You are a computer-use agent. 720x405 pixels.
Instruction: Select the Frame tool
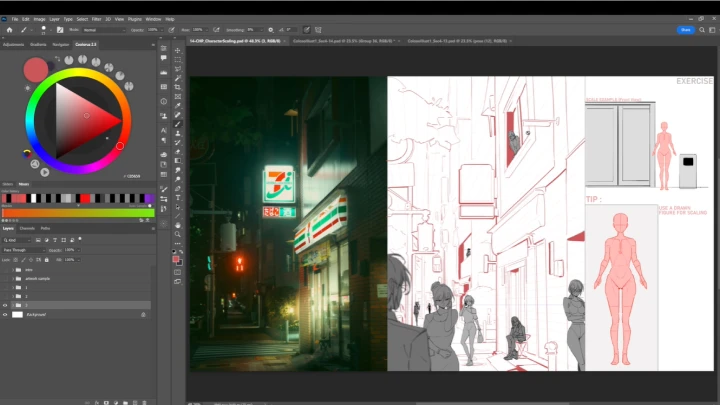pyautogui.click(x=178, y=96)
